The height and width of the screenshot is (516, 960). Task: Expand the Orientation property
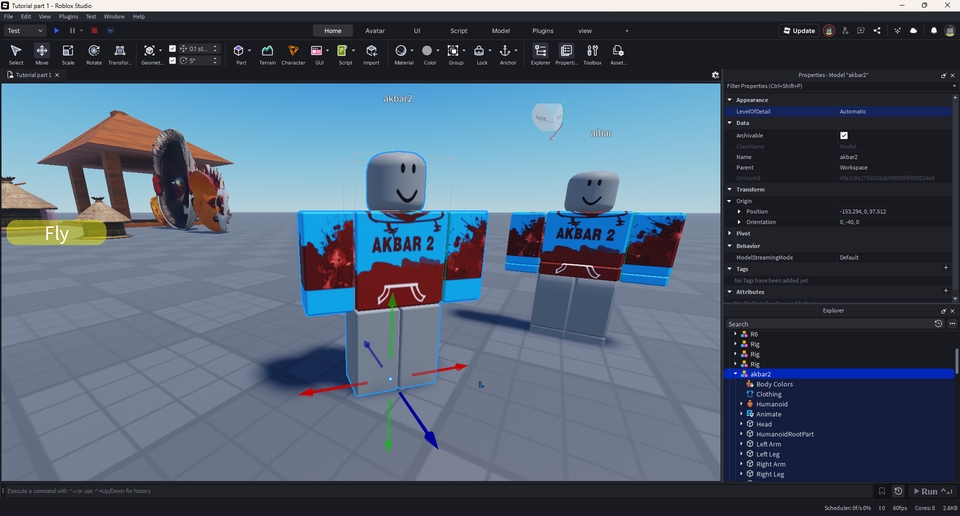coord(739,222)
